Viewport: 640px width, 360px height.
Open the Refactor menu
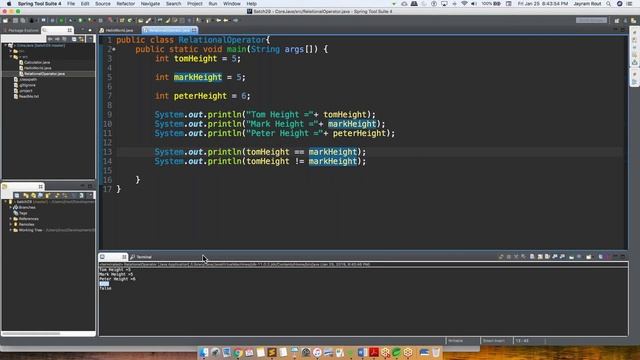pyautogui.click(x=126, y=4)
